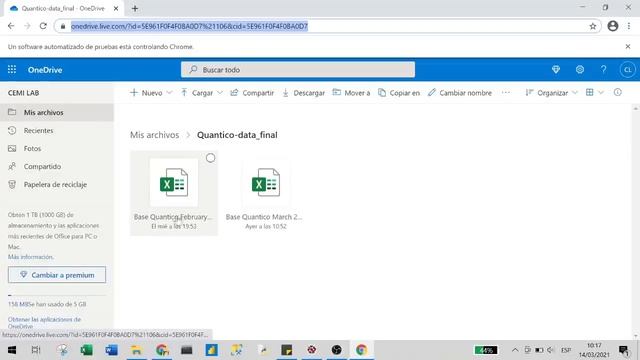Click the taskbar clock and date
This screenshot has height=360, width=640.
594,350
